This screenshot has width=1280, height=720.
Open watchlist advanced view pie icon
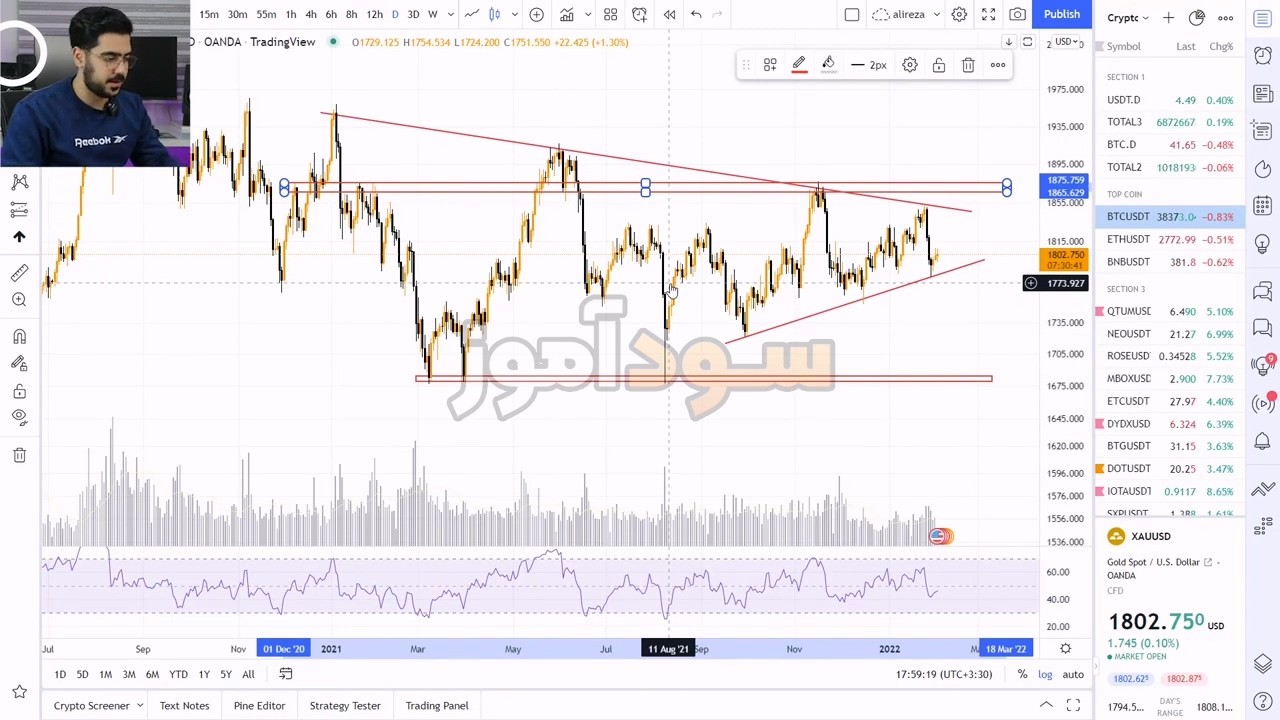[x=1197, y=18]
